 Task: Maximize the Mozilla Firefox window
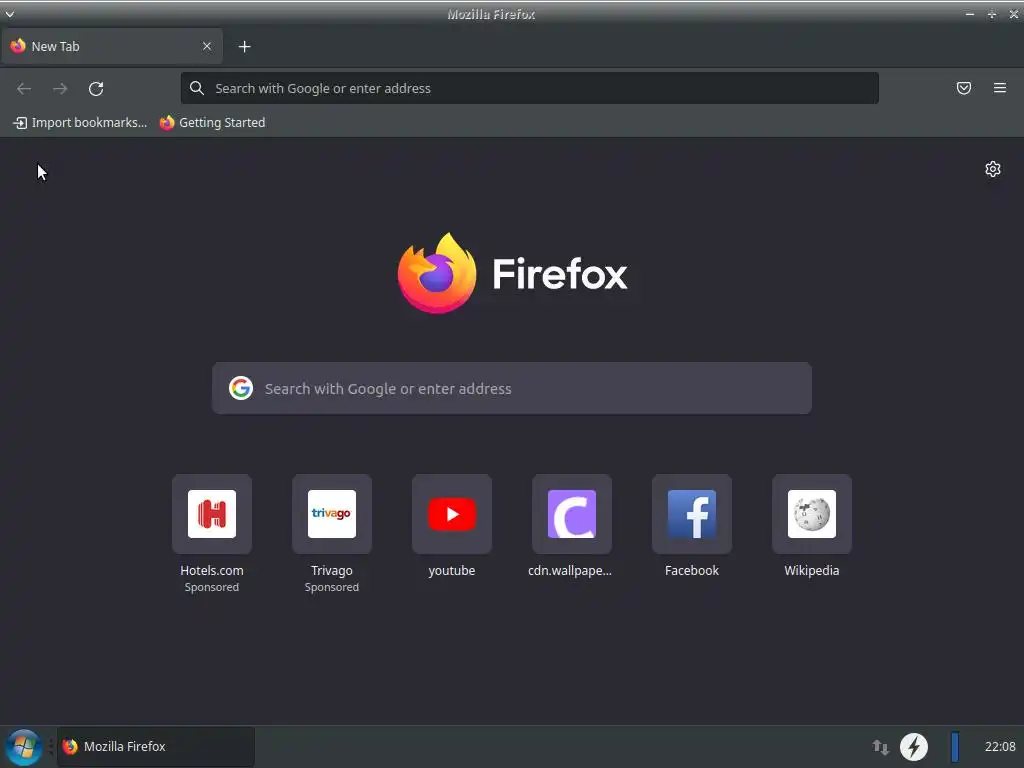pyautogui.click(x=992, y=14)
